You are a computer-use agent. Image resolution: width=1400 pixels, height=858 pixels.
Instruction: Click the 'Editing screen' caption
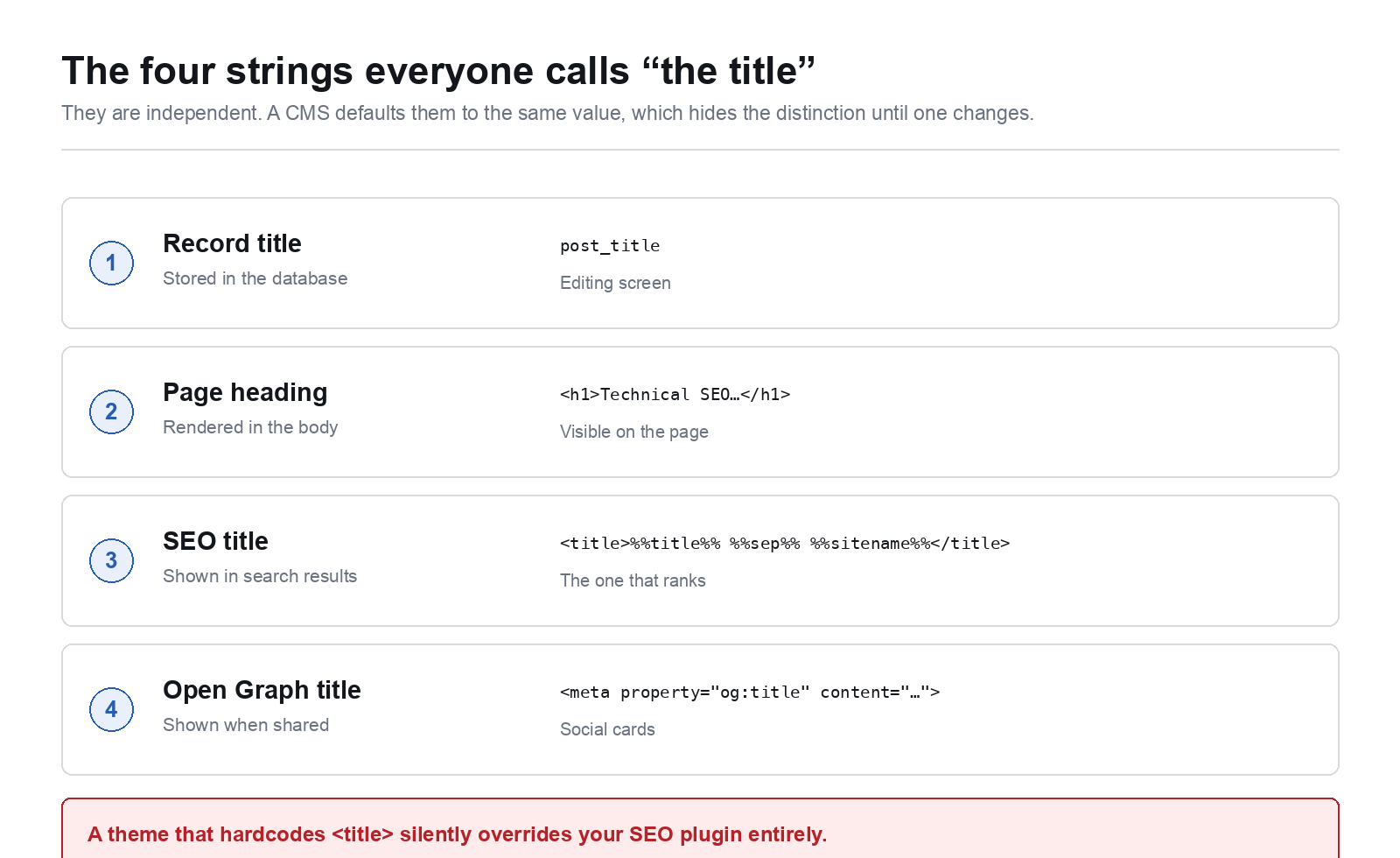(615, 283)
